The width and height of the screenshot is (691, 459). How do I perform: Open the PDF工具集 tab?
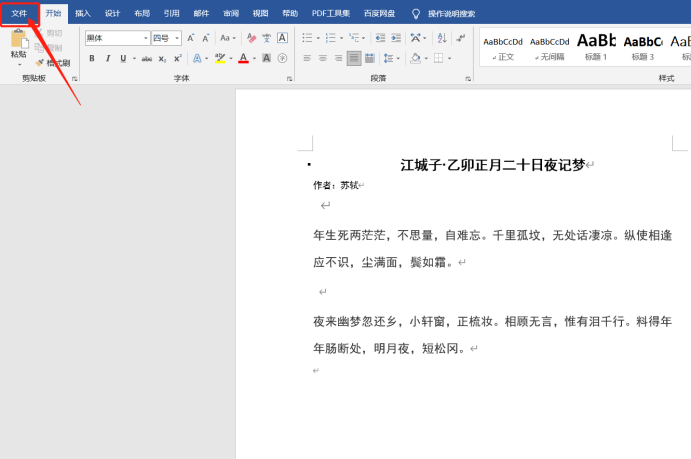tap(331, 14)
